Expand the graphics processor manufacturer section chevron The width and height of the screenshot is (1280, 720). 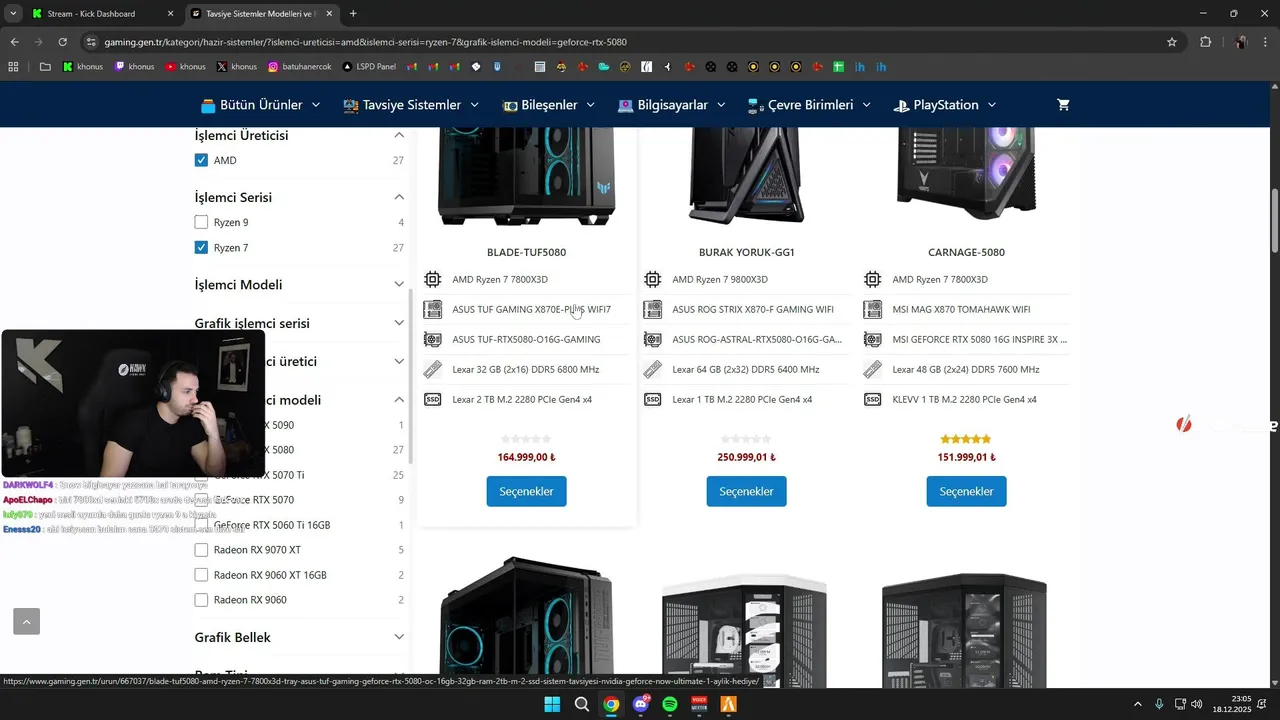(398, 361)
